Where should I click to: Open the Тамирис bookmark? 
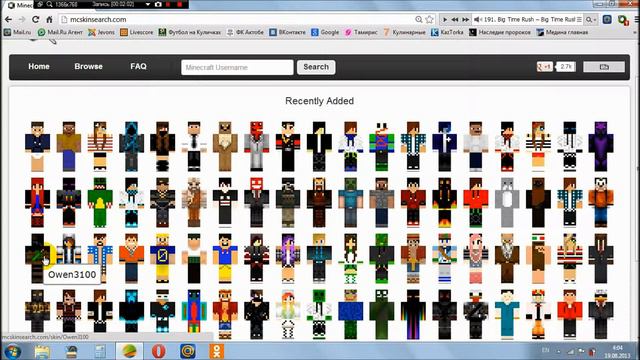pos(361,32)
